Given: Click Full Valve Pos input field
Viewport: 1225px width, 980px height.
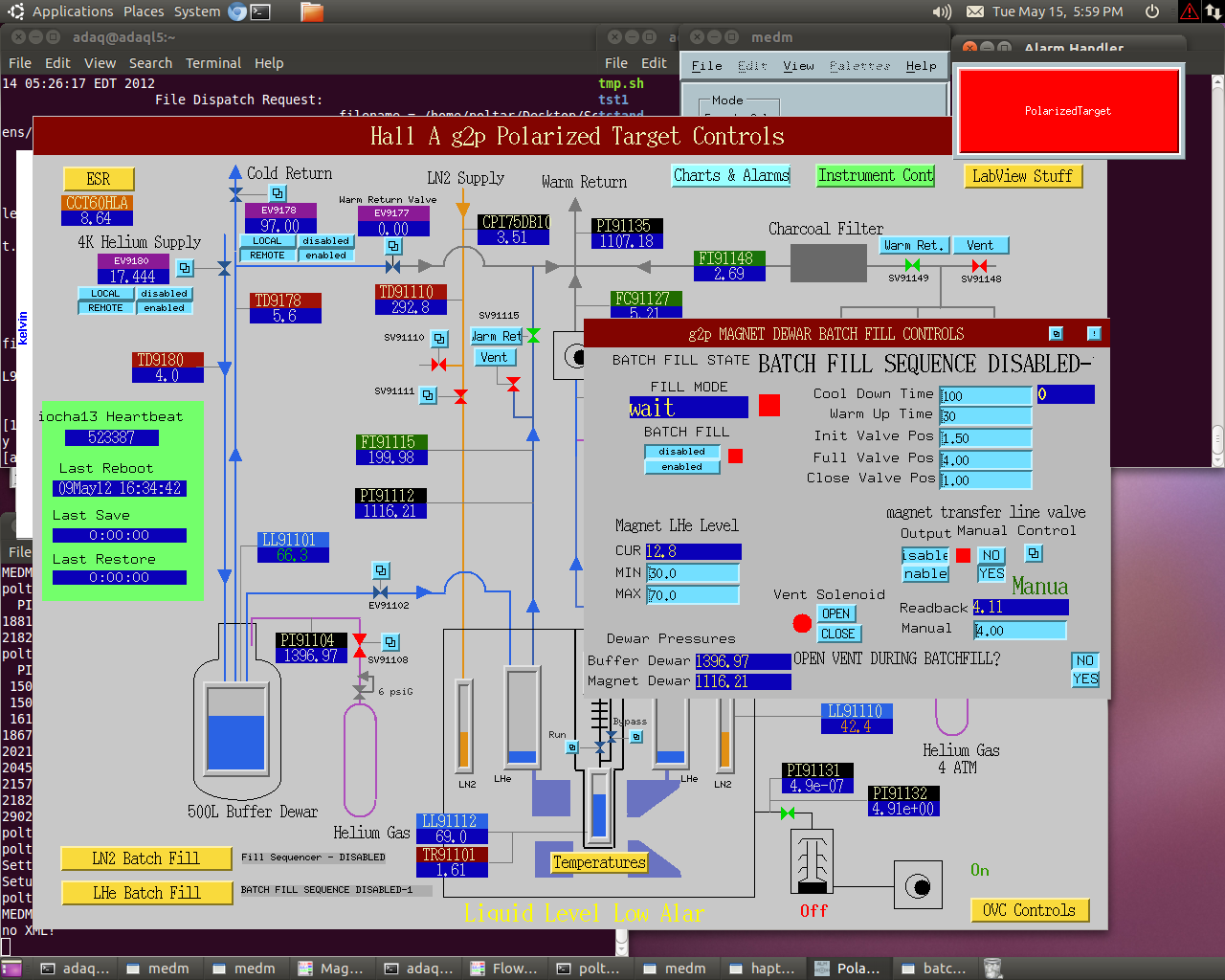Looking at the screenshot, I should click(985, 459).
